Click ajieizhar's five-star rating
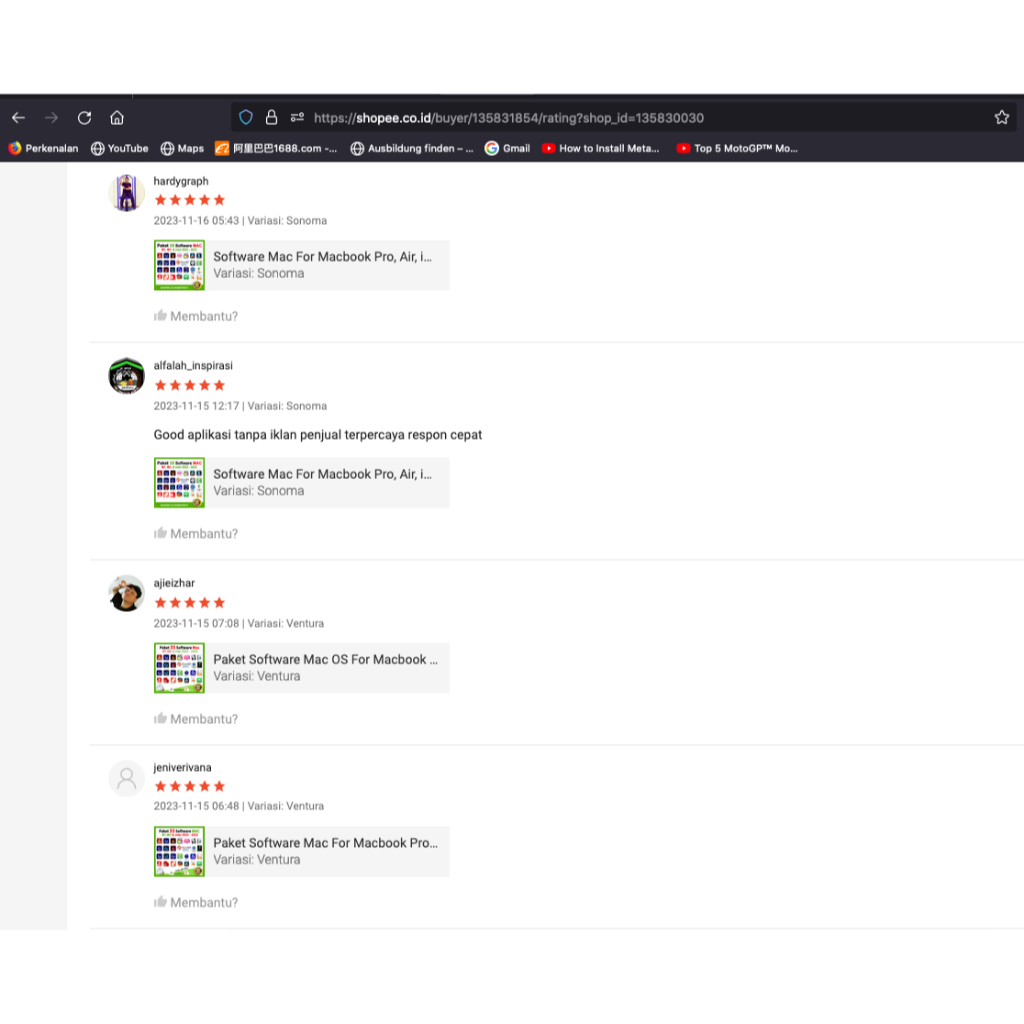1024x1024 pixels. coord(189,603)
